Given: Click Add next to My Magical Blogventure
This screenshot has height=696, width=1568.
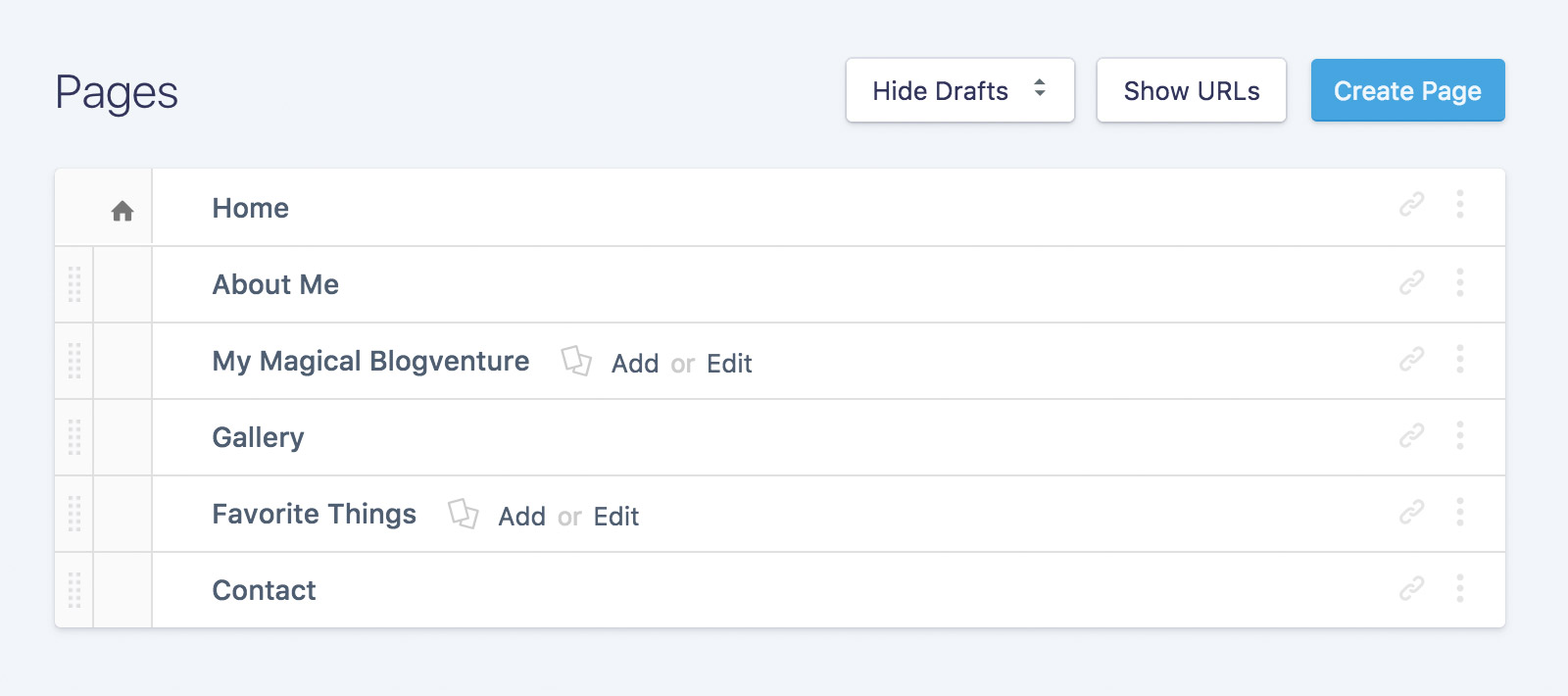Looking at the screenshot, I should 635,364.
